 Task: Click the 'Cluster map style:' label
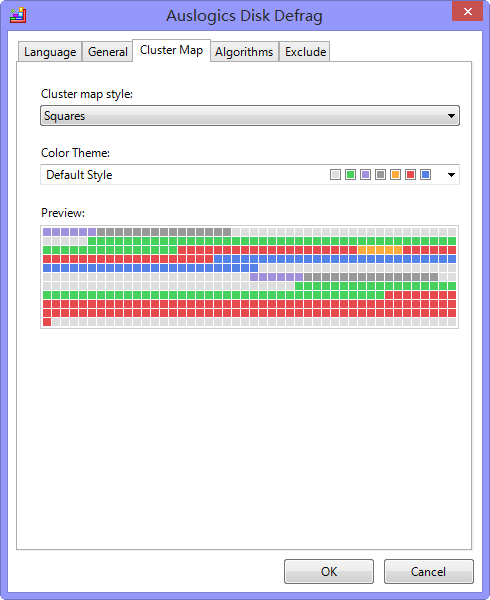pos(87,94)
